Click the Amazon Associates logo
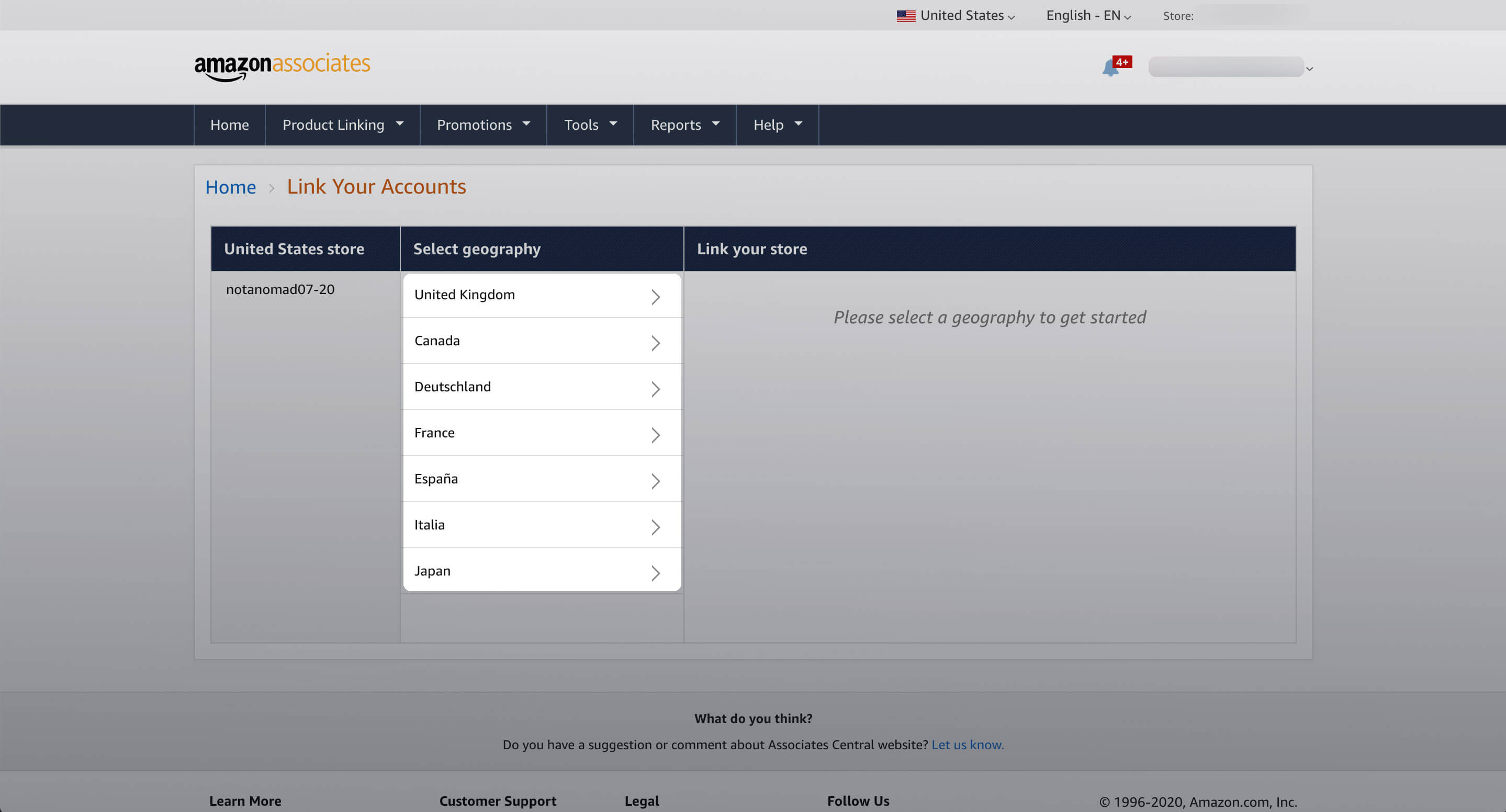1506x812 pixels. [283, 66]
